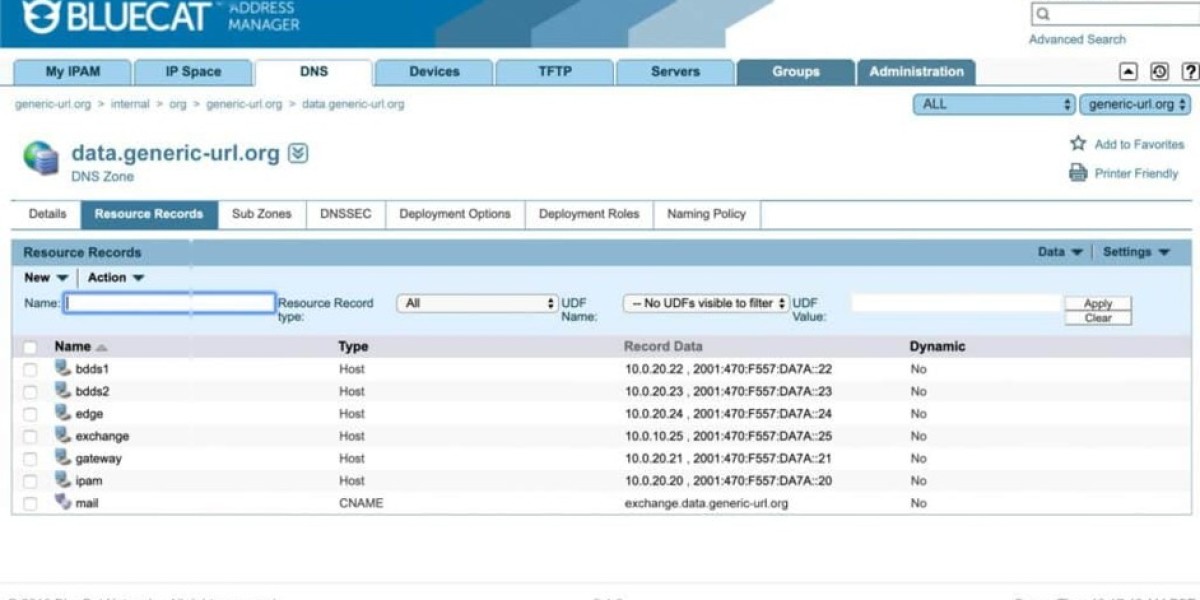The width and height of the screenshot is (1200, 600).
Task: Click the gateway host record icon
Action: pyautogui.click(x=63, y=458)
